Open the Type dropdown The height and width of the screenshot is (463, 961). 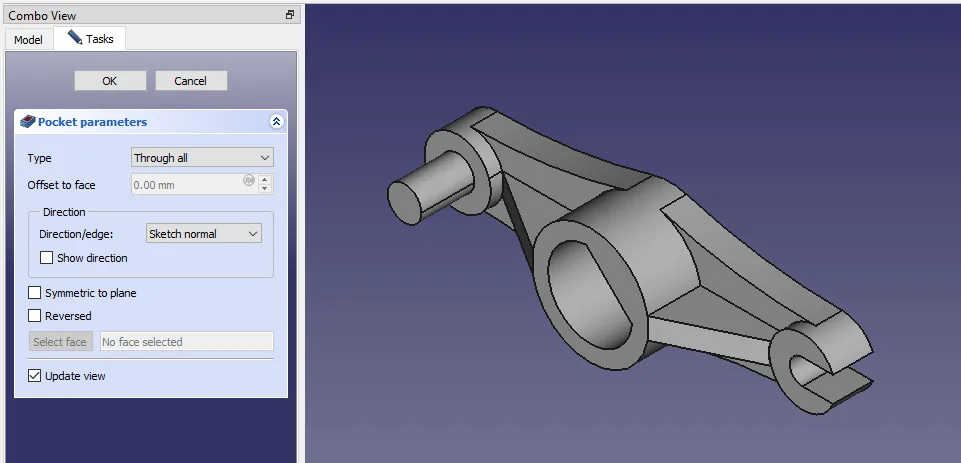[x=202, y=158]
